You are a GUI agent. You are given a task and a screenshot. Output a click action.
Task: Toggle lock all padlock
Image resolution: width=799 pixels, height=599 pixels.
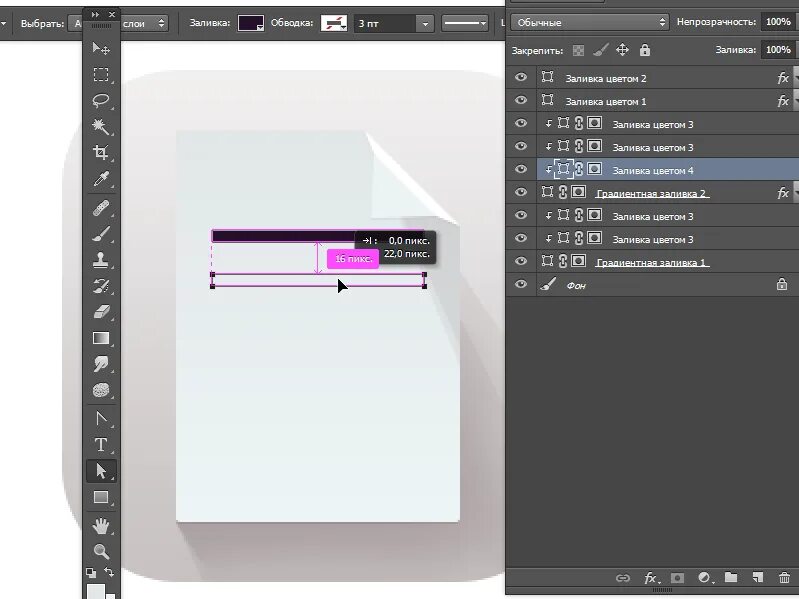(x=645, y=50)
